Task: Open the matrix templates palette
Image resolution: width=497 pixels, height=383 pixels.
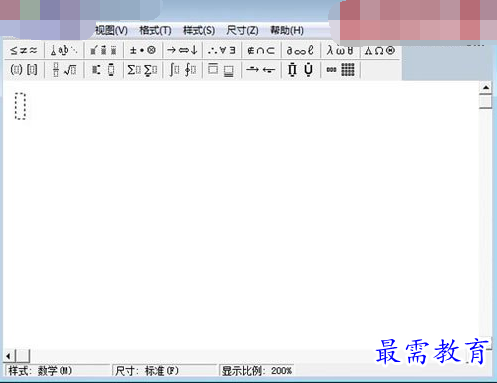Action: tap(340, 70)
